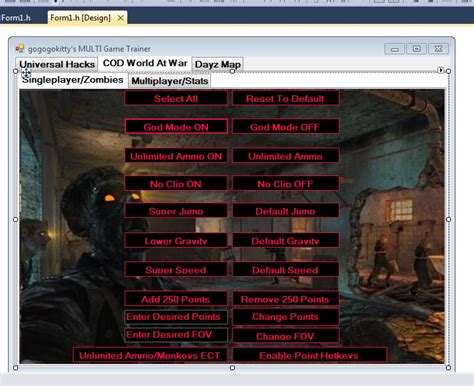The image size is (474, 386).
Task: Click the tab control smart-tag arrow glyph
Action: tap(441, 70)
